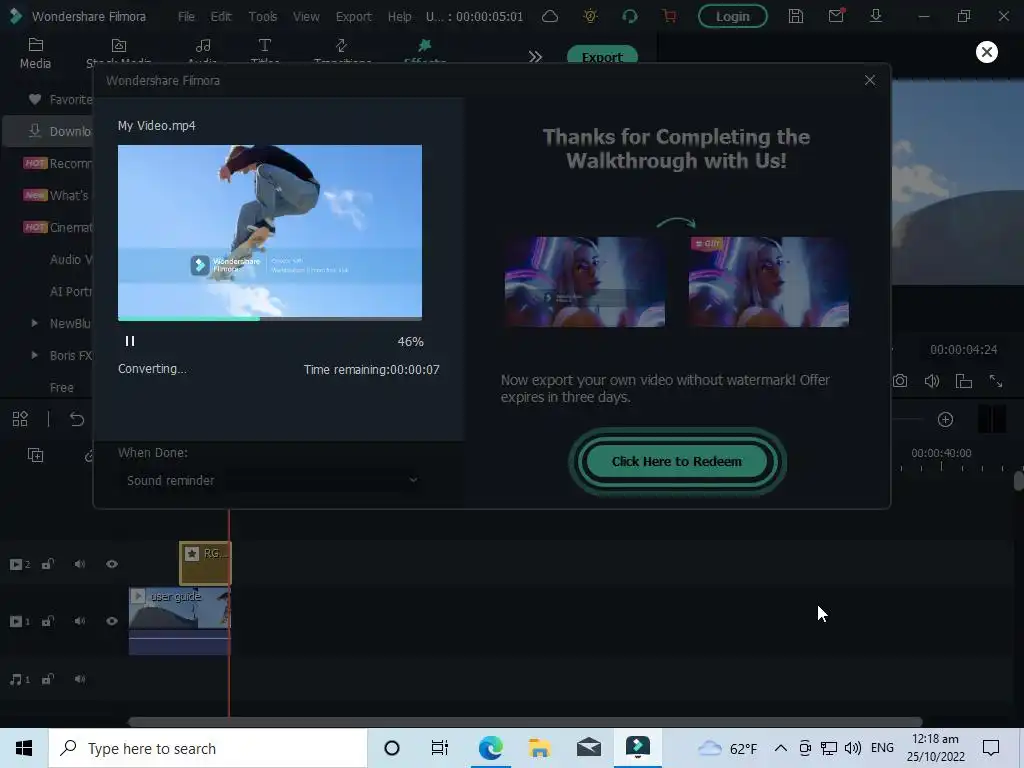Click the Filmora icon on taskbar
The height and width of the screenshot is (768, 1024).
point(637,747)
